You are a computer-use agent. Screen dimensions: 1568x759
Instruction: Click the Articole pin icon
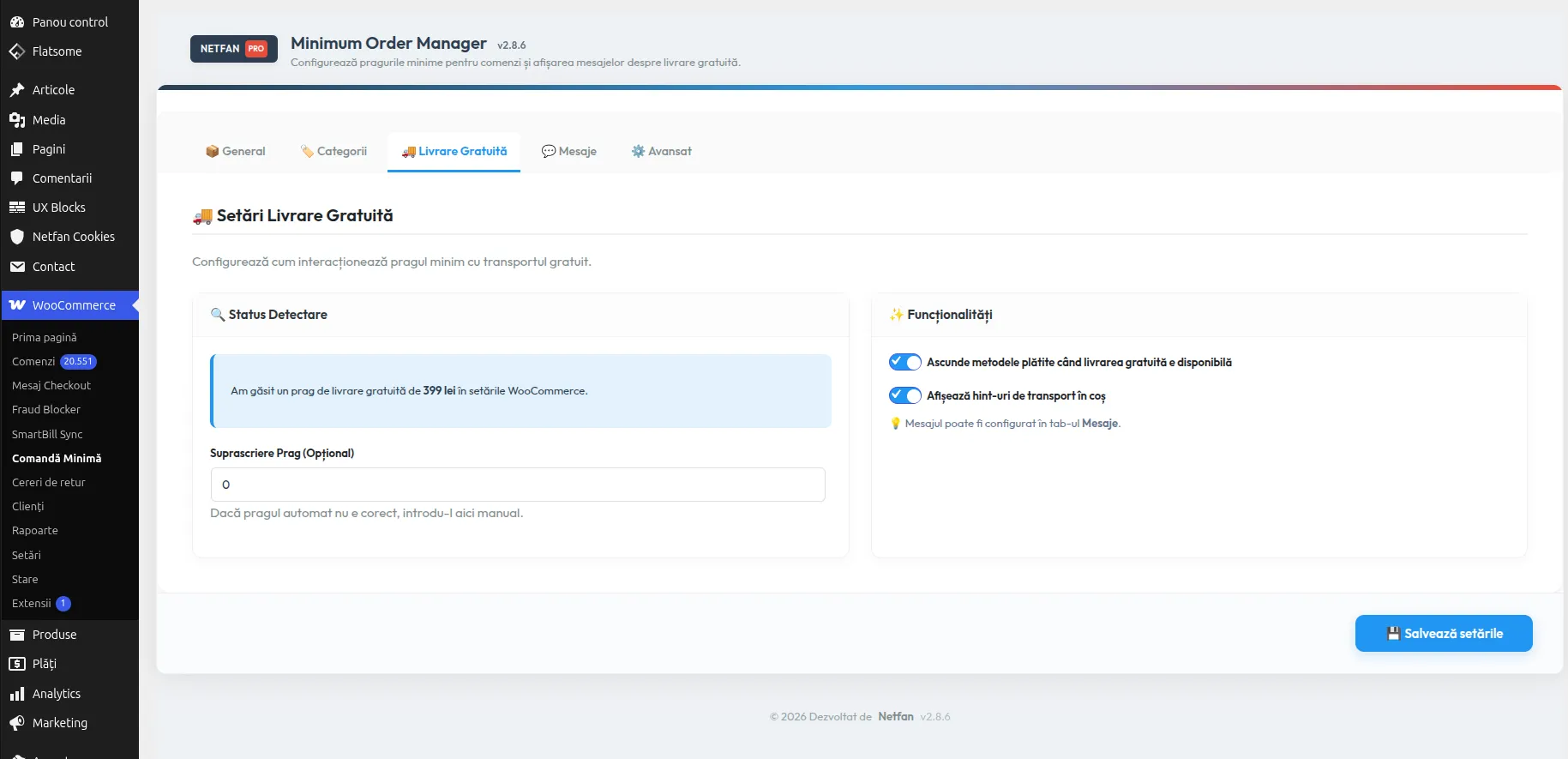pos(17,90)
